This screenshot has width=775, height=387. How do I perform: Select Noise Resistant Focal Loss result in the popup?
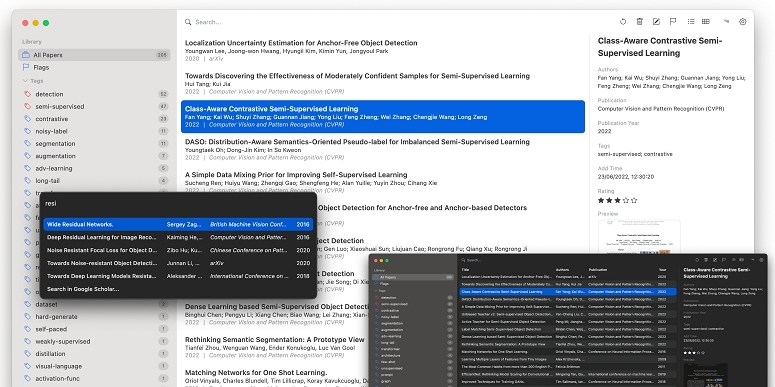tap(178, 250)
